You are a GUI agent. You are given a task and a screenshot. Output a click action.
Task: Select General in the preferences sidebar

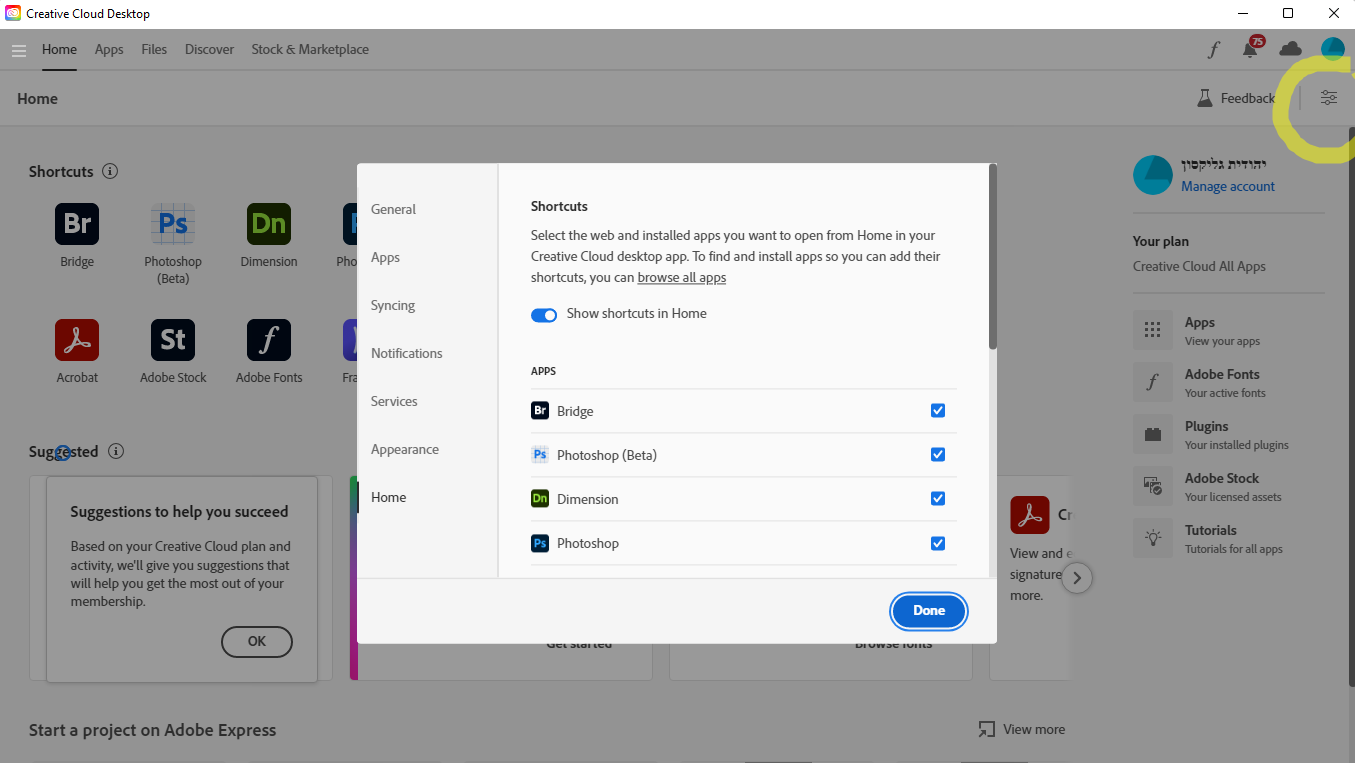(x=393, y=209)
